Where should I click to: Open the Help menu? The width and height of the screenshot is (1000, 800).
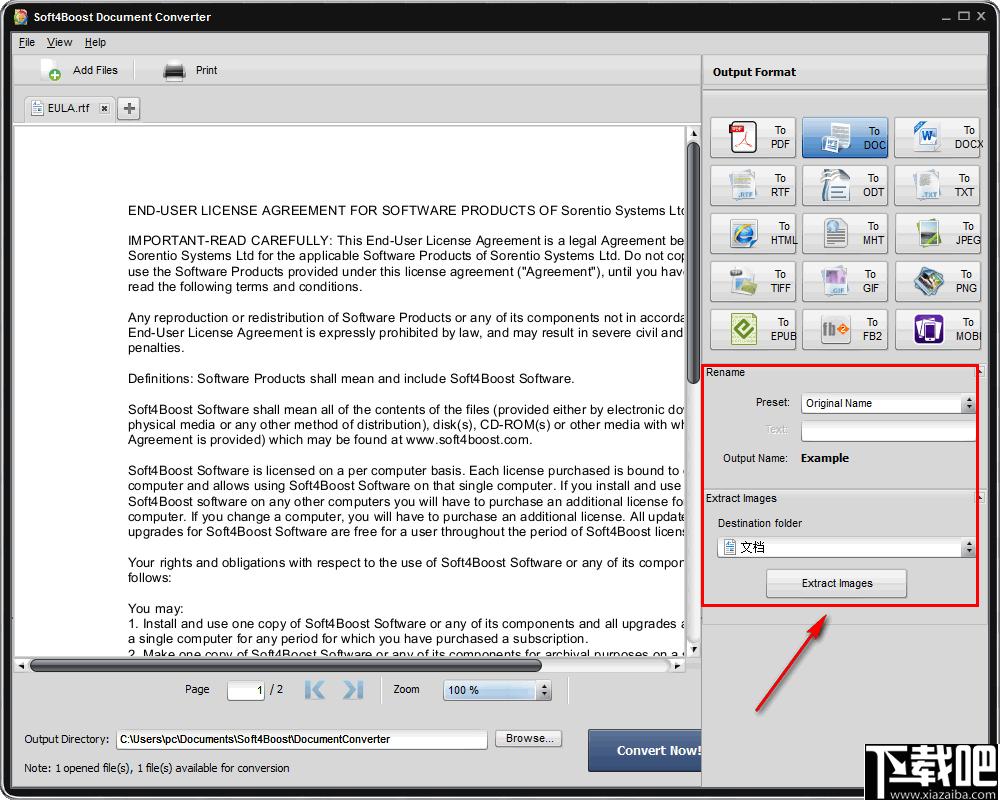[95, 42]
